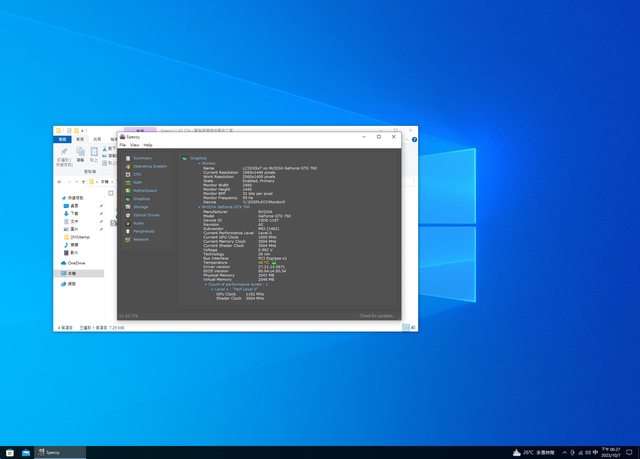Select the Operating System sidebar icon
This screenshot has height=459, width=640.
(127, 166)
